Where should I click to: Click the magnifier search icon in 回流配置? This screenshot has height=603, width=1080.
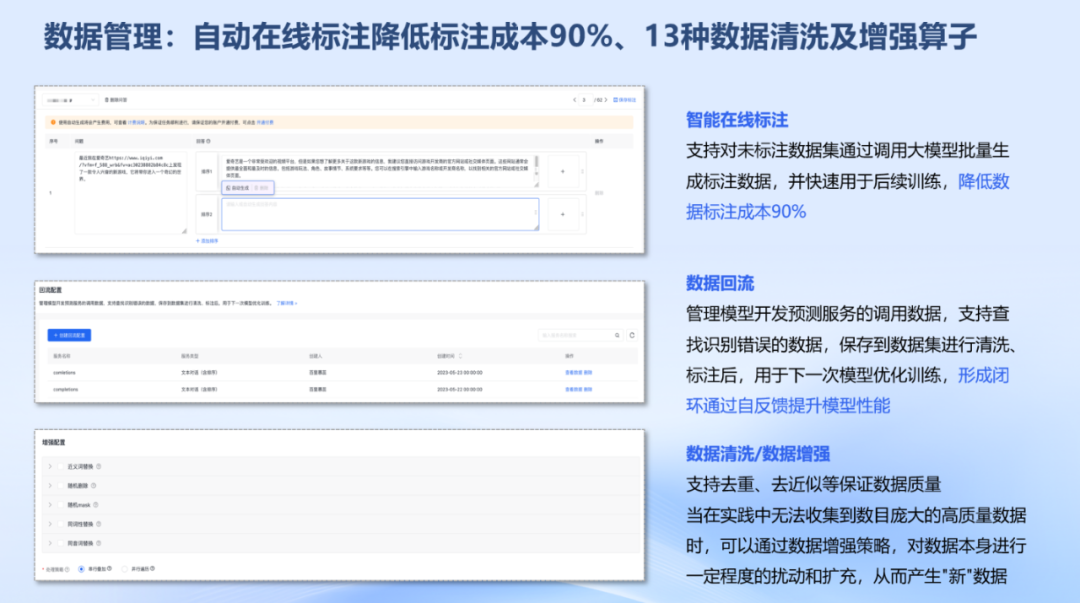615,336
